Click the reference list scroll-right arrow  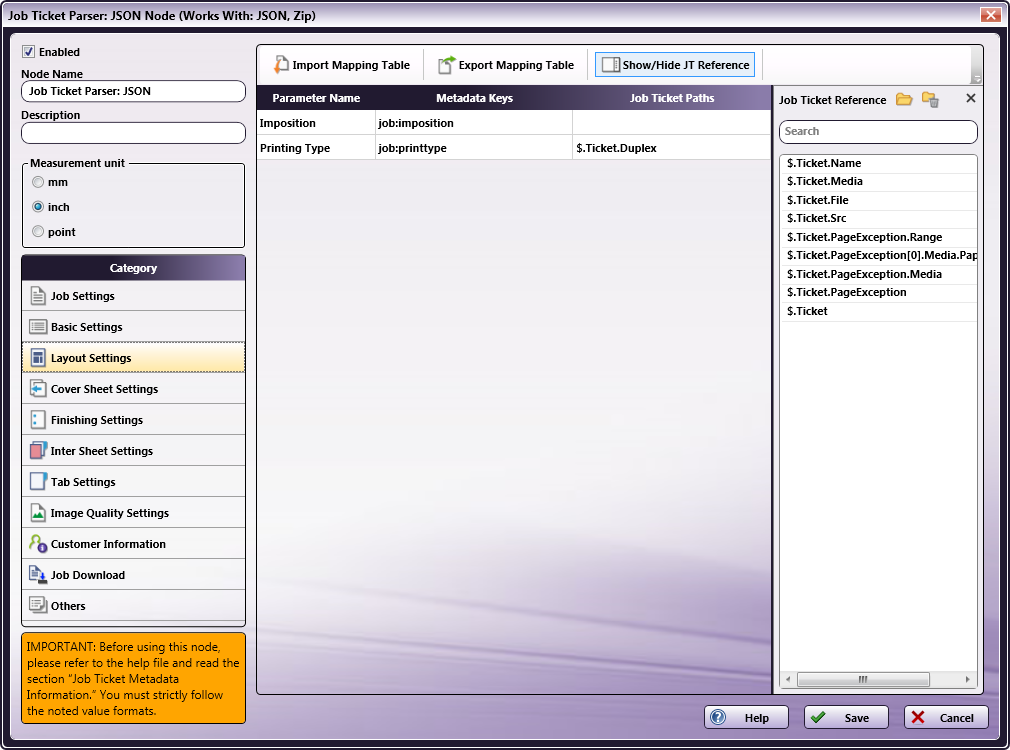point(967,679)
